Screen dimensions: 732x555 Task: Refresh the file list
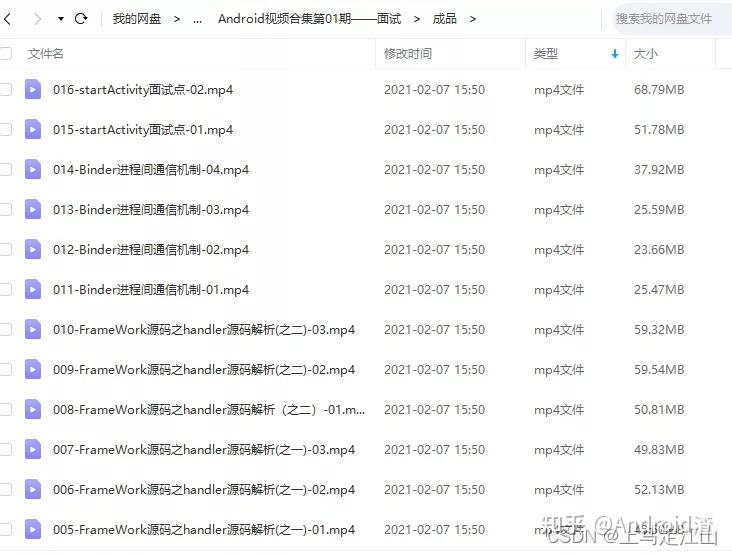pyautogui.click(x=81, y=19)
